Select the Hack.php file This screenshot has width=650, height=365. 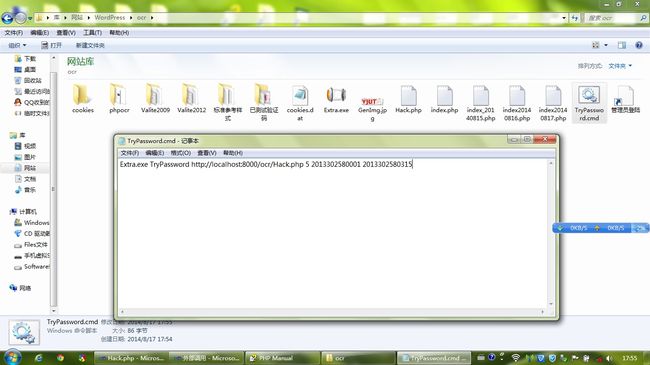408,99
